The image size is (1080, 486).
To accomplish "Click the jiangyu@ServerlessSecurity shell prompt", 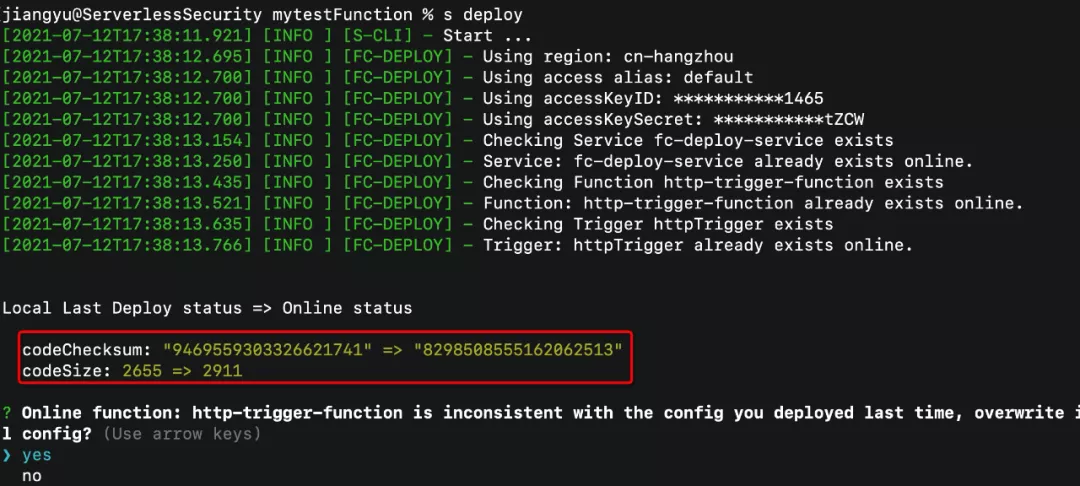I will tap(132, 14).
